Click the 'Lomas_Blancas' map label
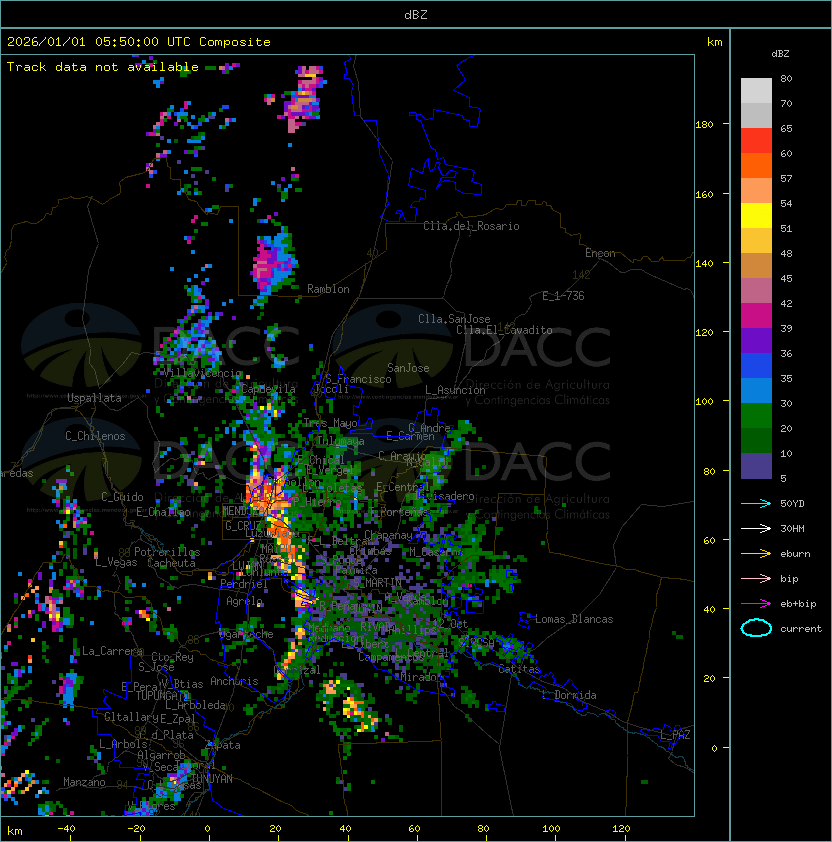Image resolution: width=832 pixels, height=842 pixels. coord(574,619)
